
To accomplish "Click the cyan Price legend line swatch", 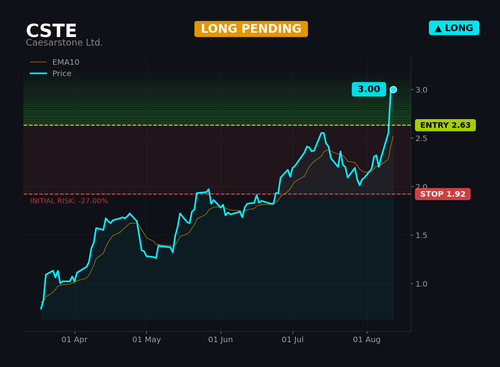I will click(38, 73).
